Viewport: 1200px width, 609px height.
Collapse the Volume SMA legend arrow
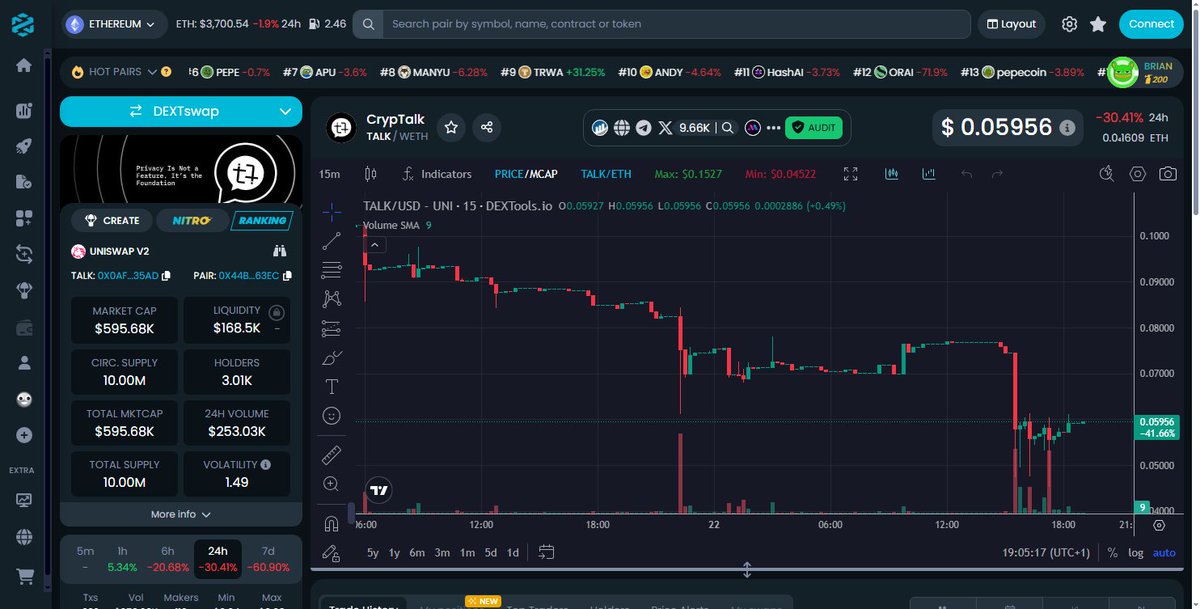375,244
